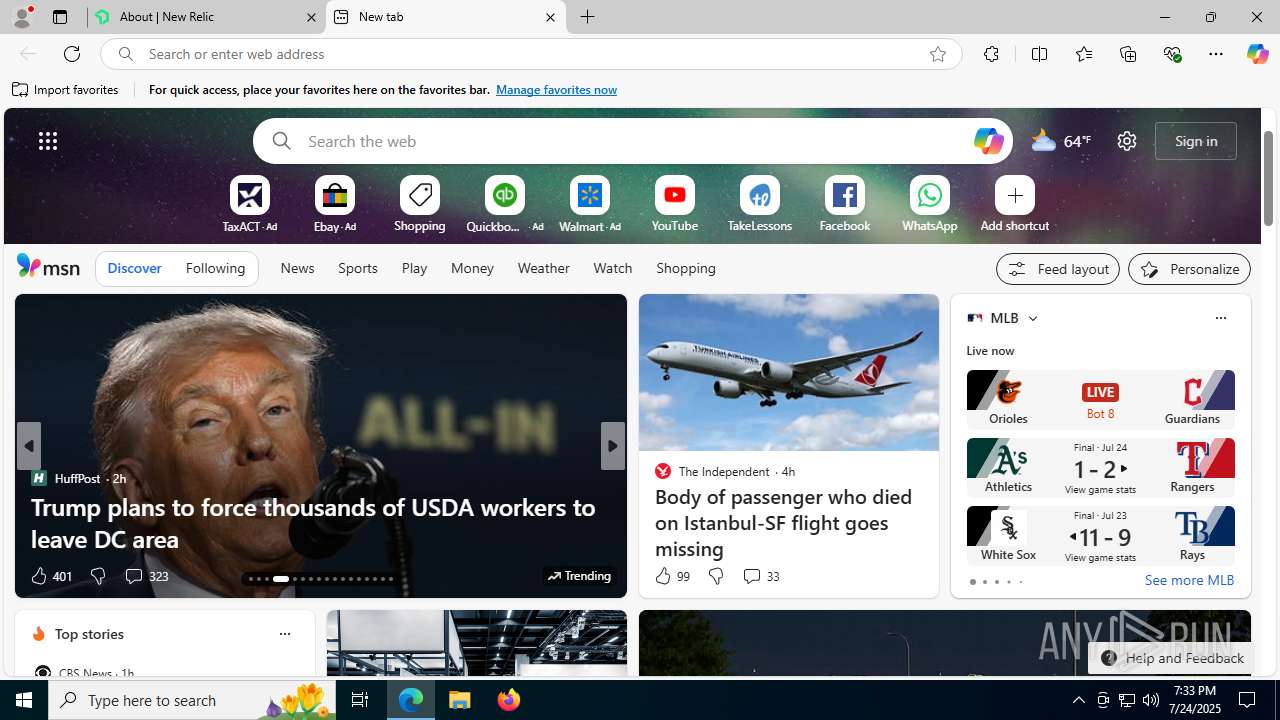
Task: Switch to the Discover tab
Action: [x=134, y=268]
